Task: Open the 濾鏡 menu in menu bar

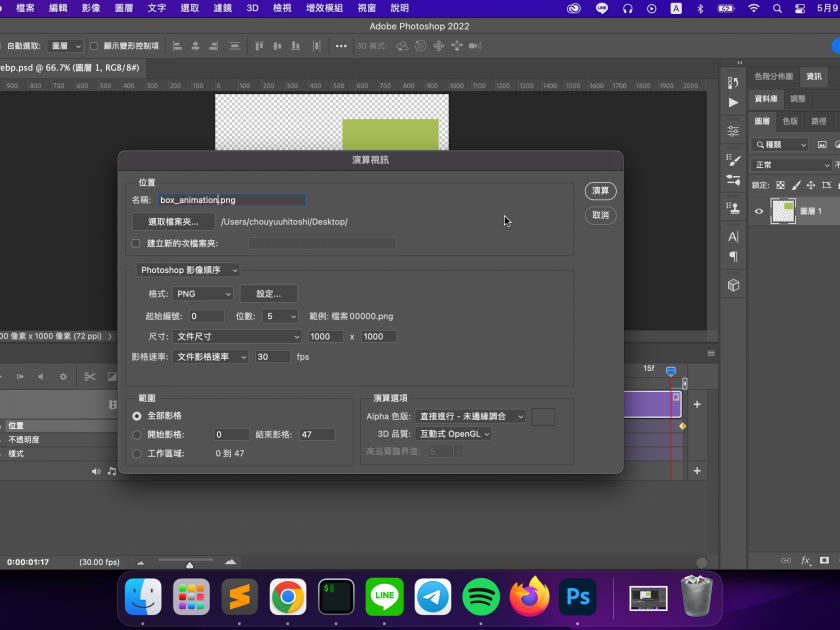Action: tap(222, 8)
